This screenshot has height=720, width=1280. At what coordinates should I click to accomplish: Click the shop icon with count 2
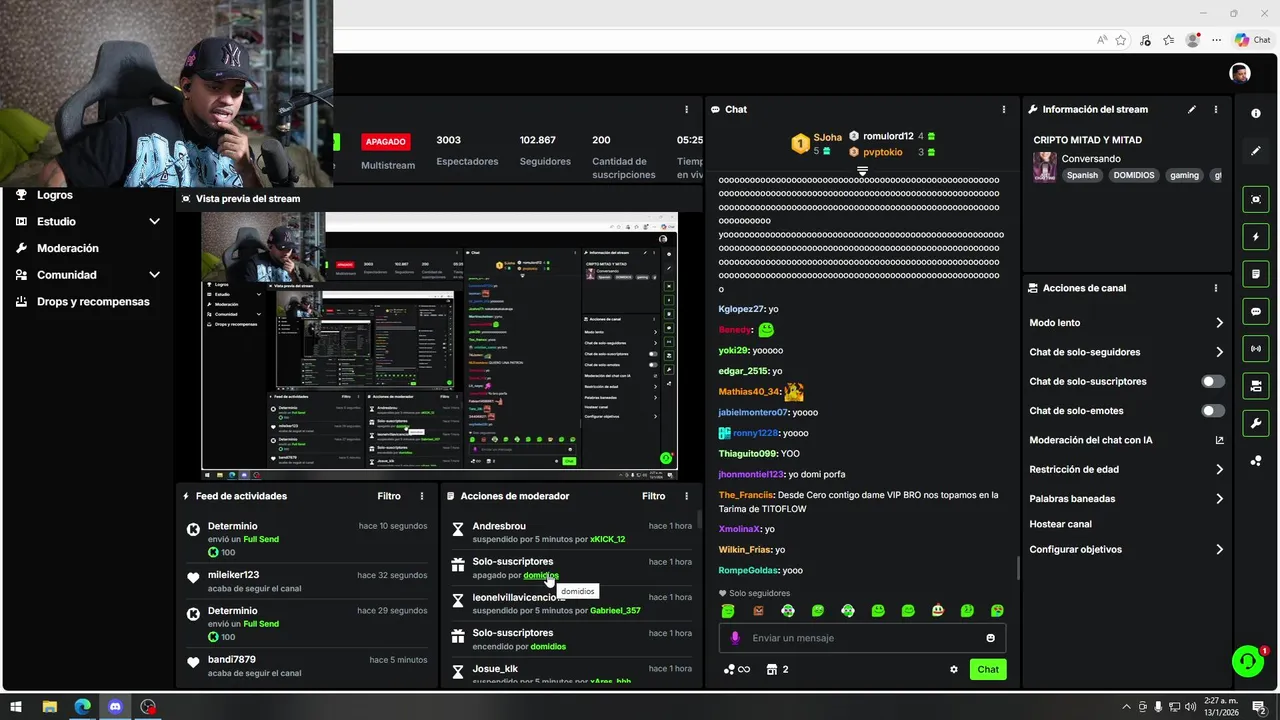pos(777,669)
